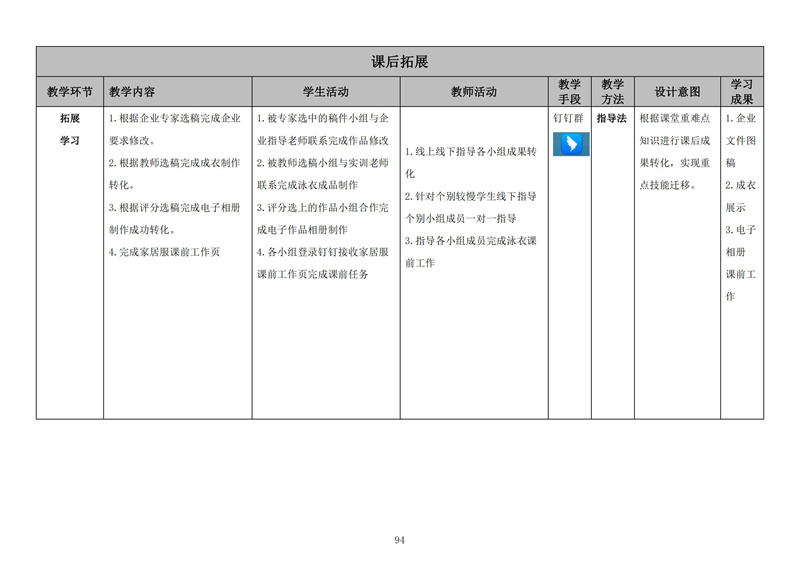This screenshot has height=565, width=800.
Task: Click the header '教学手段'
Action: [x=569, y=92]
